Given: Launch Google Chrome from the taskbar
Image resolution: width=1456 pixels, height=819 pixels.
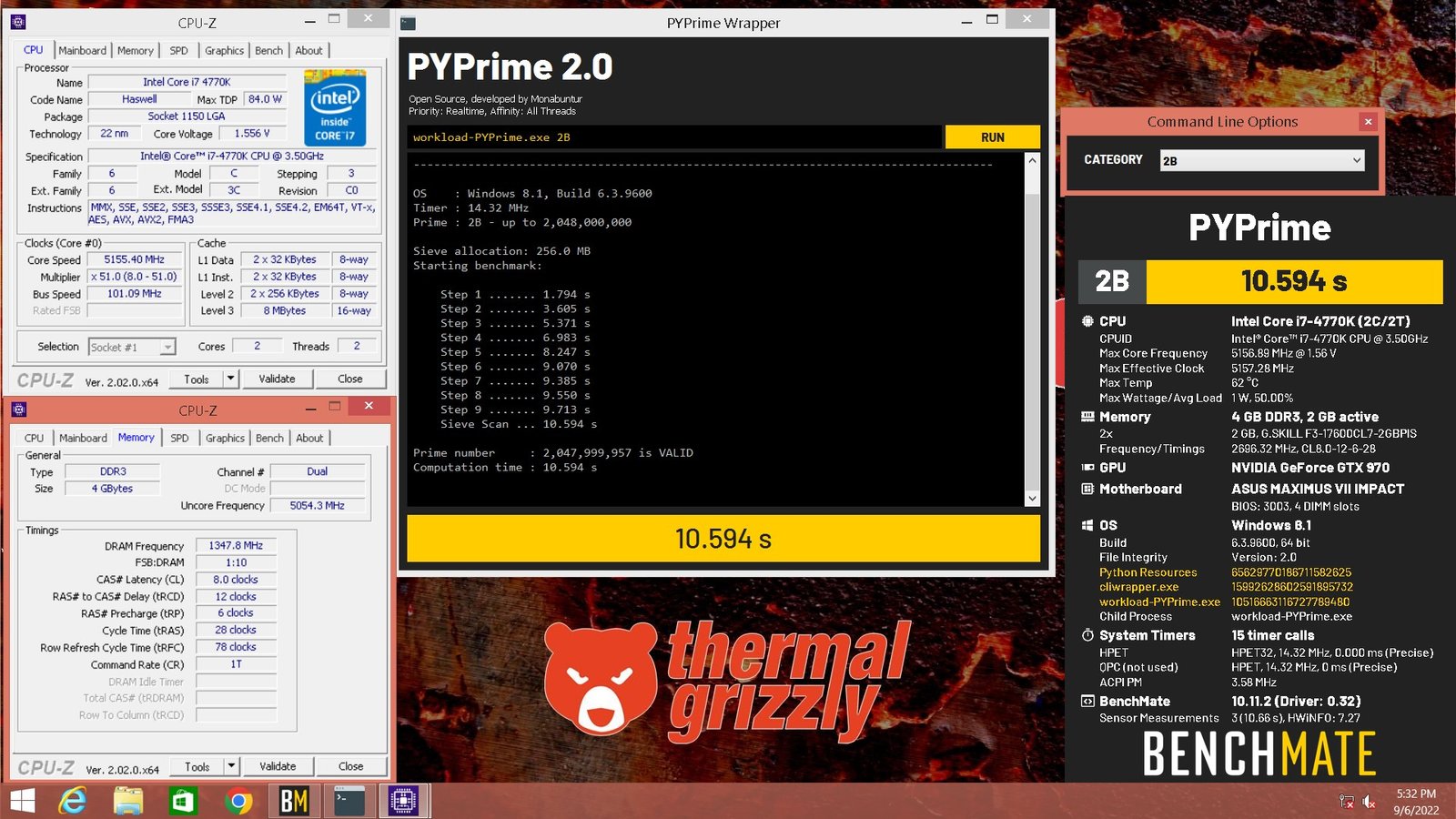Looking at the screenshot, I should pyautogui.click(x=238, y=801).
